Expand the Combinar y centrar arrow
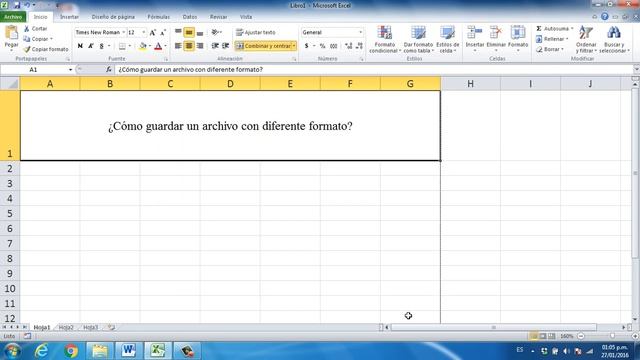The width and height of the screenshot is (640, 360). point(294,46)
